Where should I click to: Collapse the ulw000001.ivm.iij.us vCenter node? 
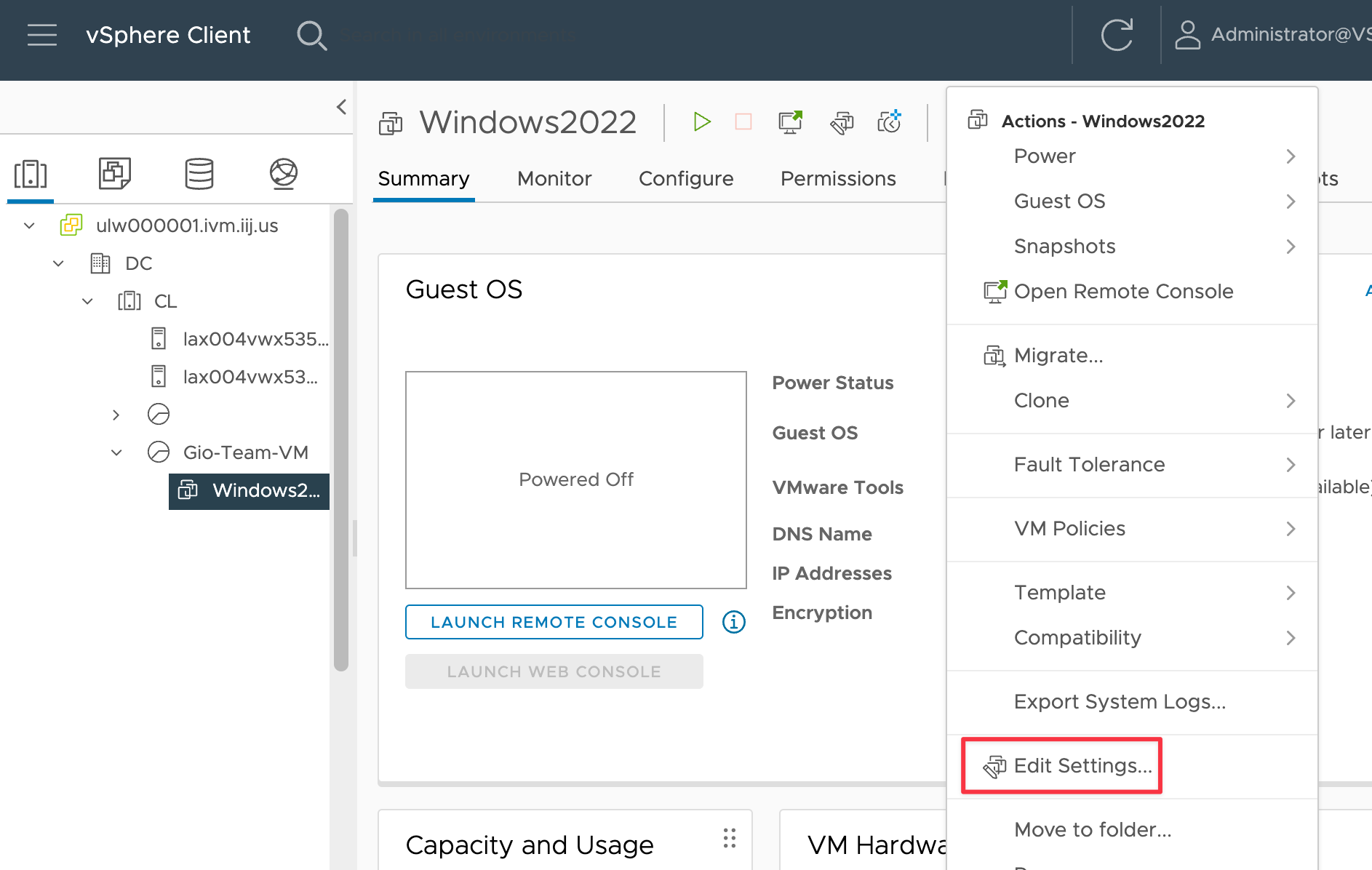[x=29, y=226]
